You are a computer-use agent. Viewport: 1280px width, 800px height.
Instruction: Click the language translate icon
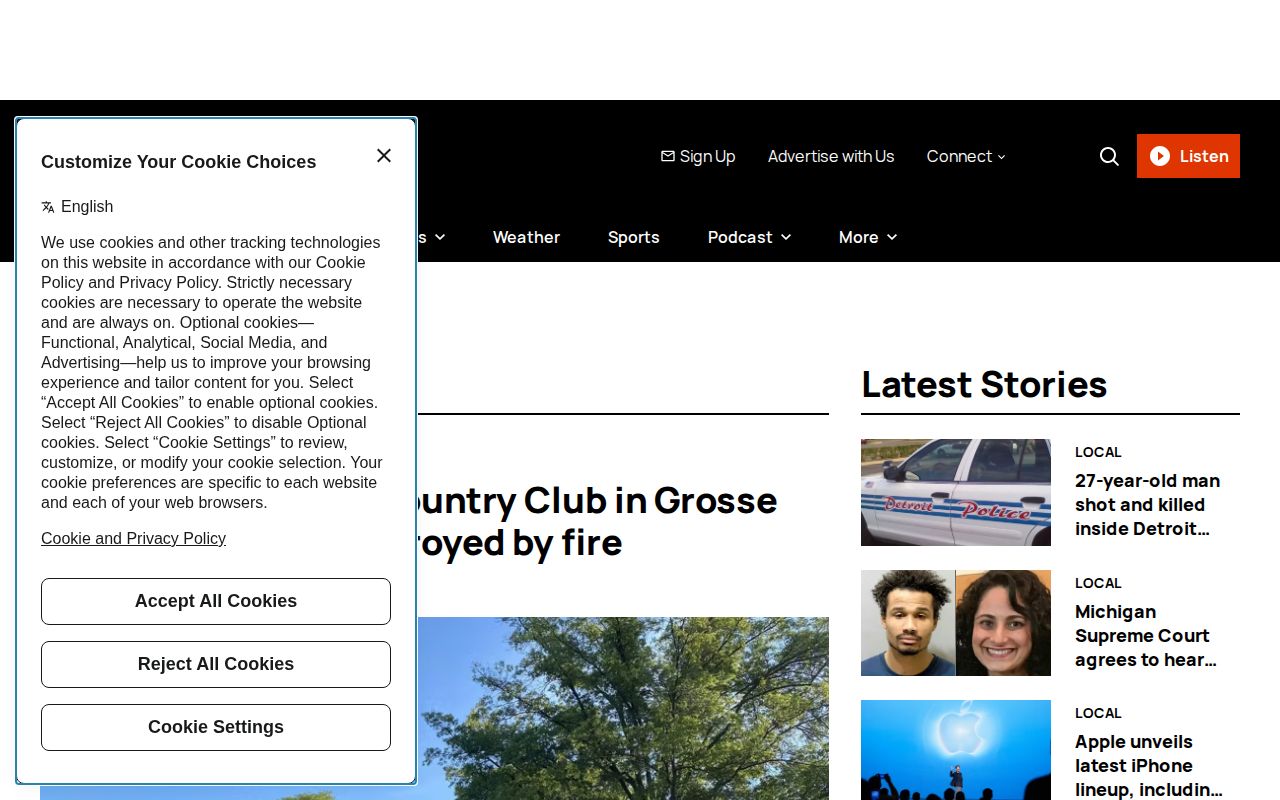coord(48,207)
